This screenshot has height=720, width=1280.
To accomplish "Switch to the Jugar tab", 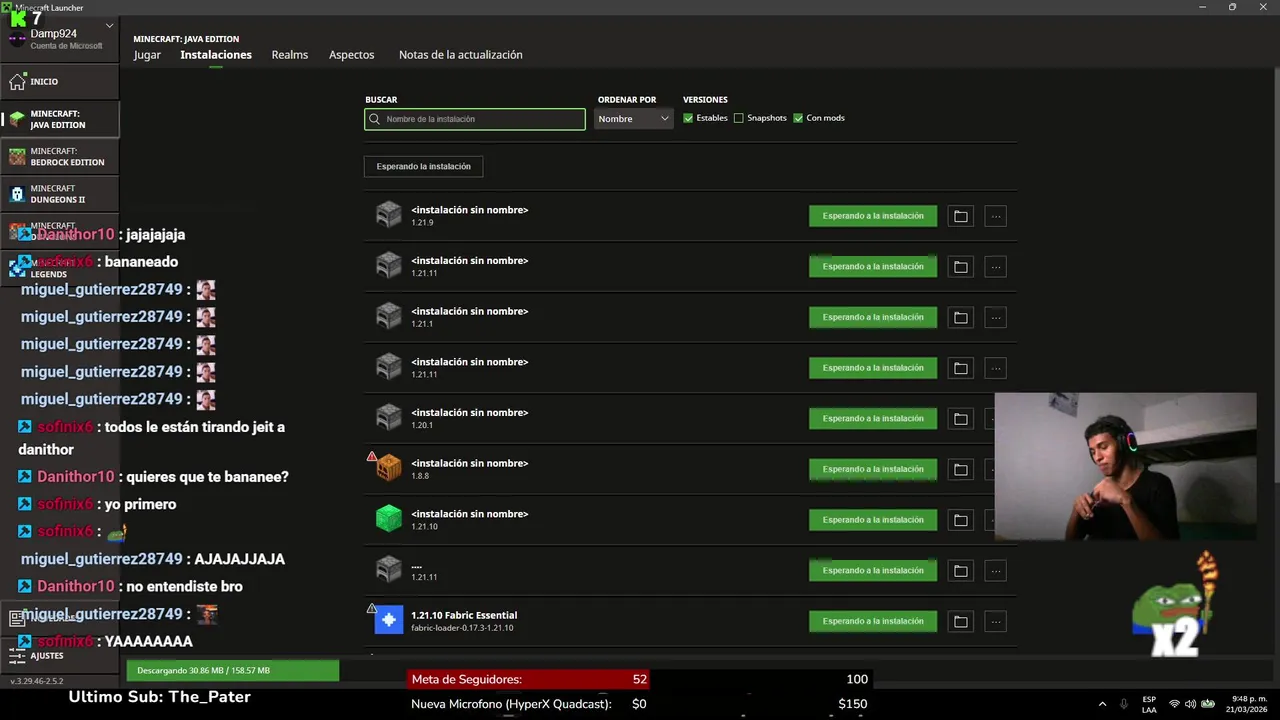I will 147,55.
